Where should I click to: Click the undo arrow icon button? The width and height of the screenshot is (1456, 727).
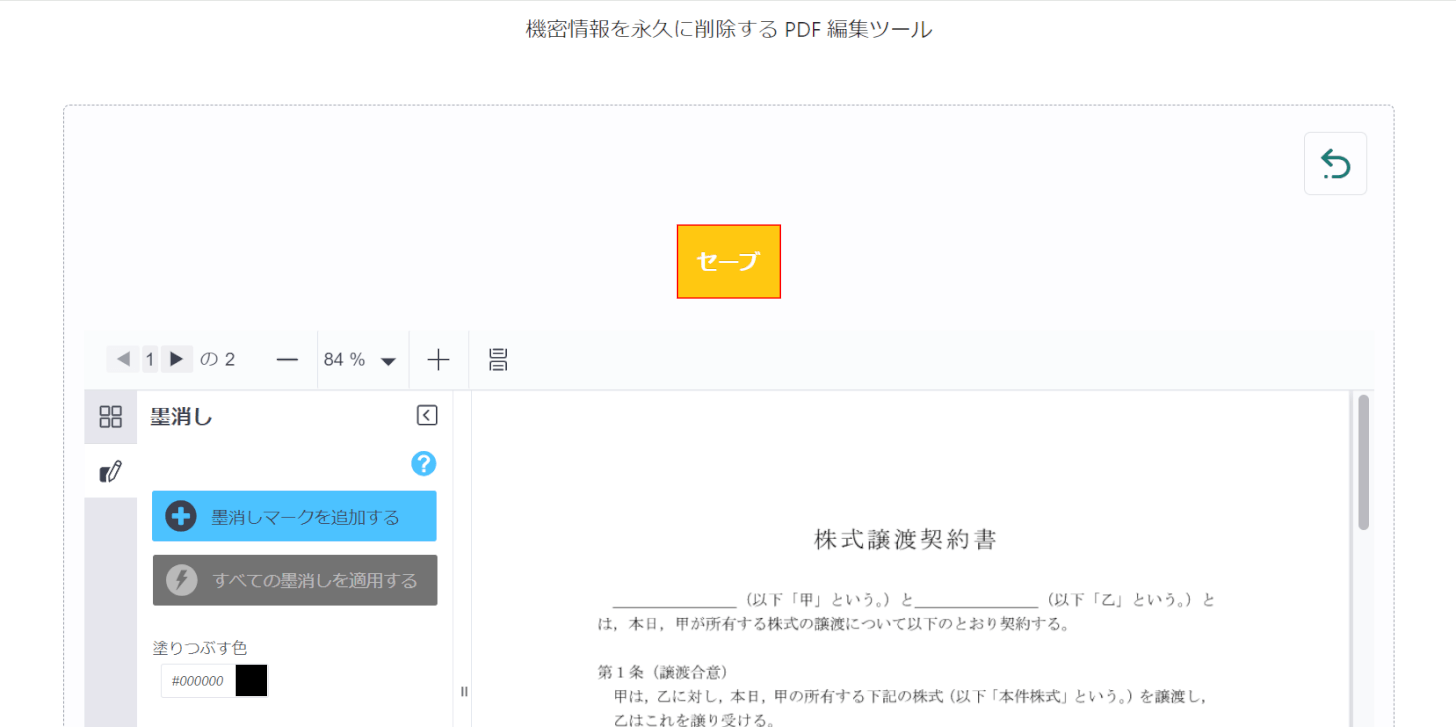click(x=1335, y=163)
